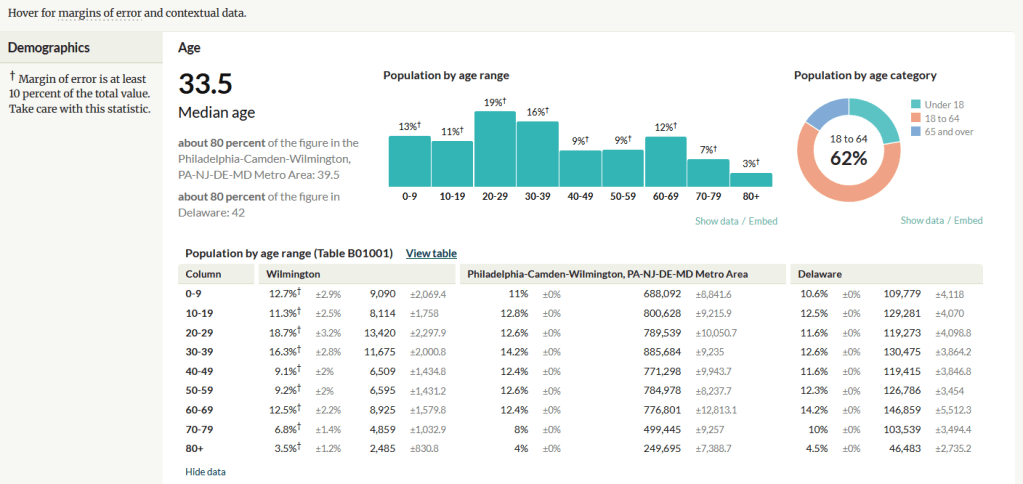
Task: Click the 18 to 64 legend swatch
Action: 916,118
